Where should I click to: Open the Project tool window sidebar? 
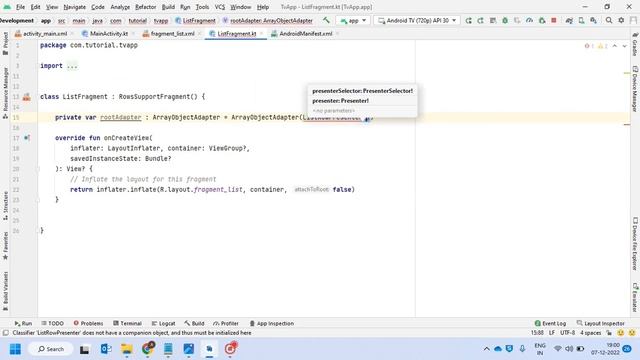tap(5, 43)
